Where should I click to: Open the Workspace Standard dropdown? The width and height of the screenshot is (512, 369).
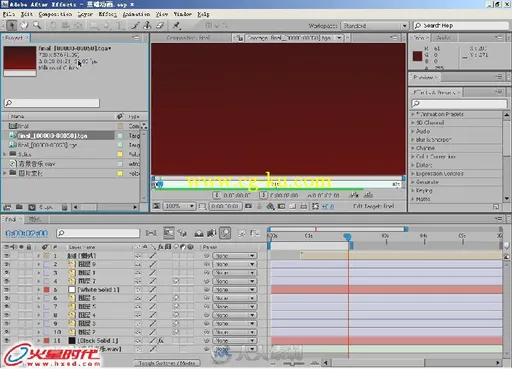375,26
